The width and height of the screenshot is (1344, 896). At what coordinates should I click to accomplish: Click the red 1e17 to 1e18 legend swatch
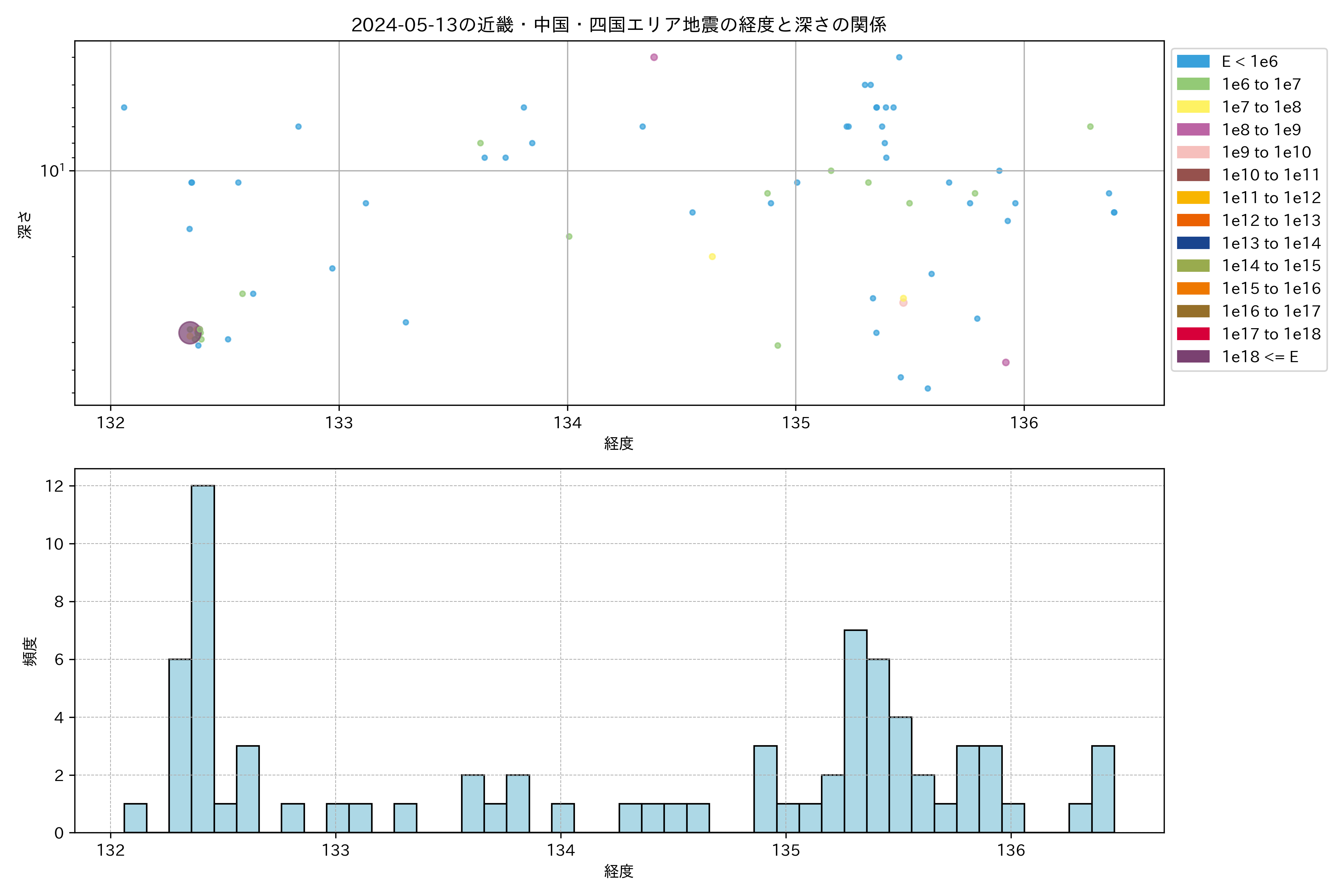(1193, 334)
